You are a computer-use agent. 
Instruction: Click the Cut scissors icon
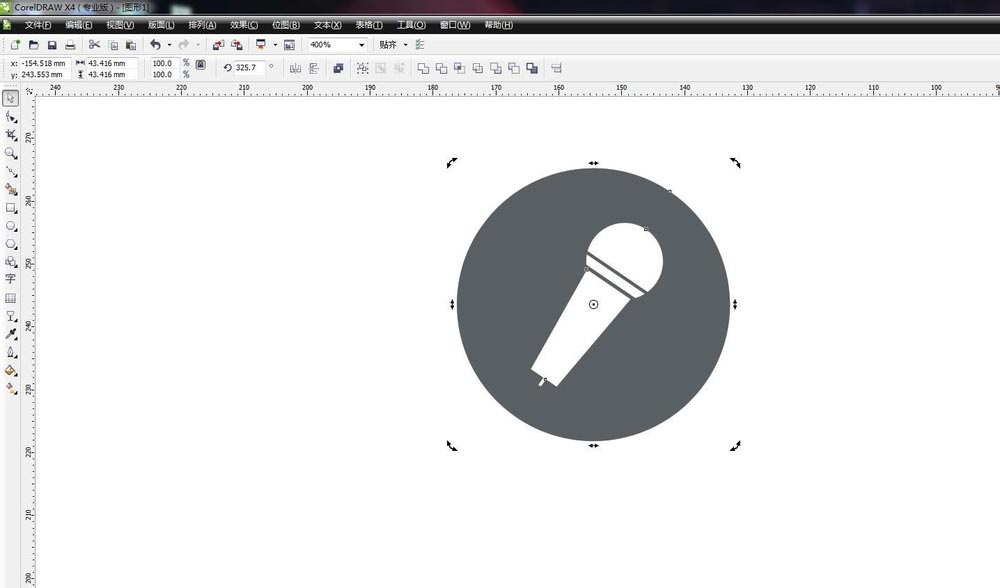94,45
